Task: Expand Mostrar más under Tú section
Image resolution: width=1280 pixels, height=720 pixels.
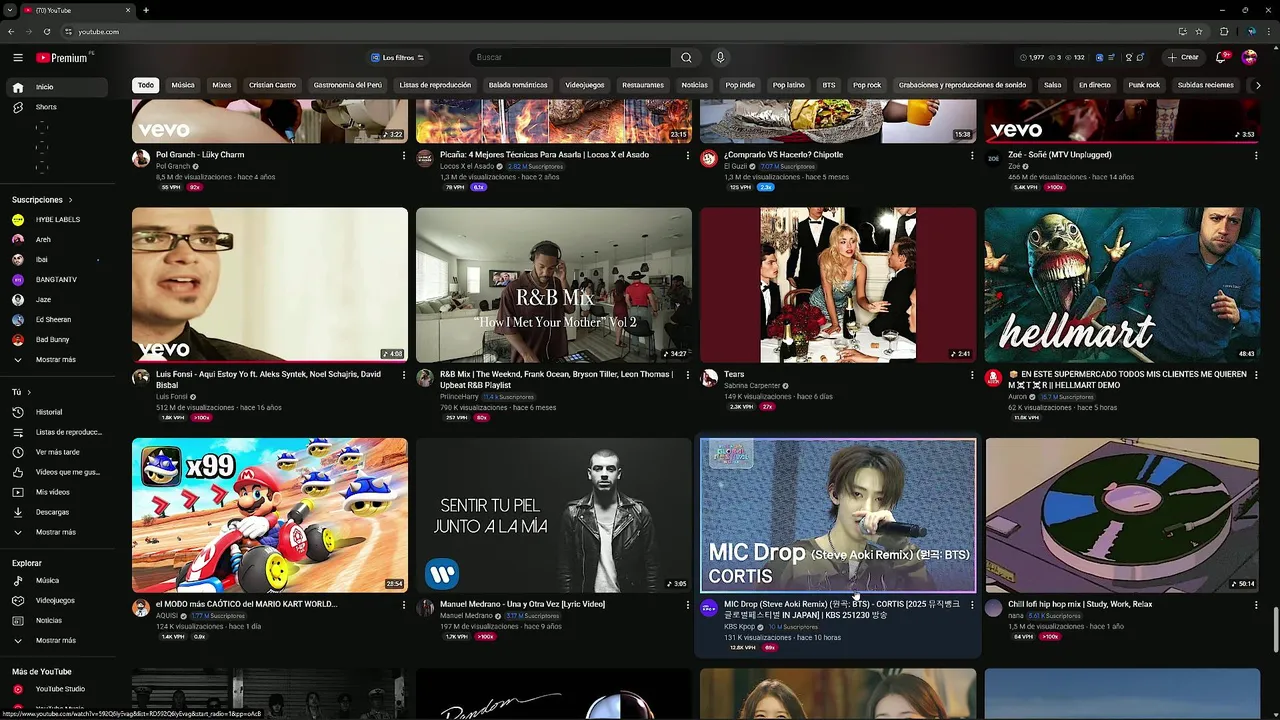Action: [x=58, y=532]
